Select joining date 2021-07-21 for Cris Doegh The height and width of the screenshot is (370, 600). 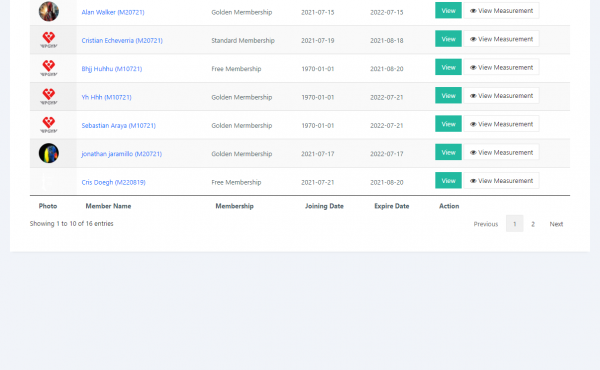coord(318,182)
